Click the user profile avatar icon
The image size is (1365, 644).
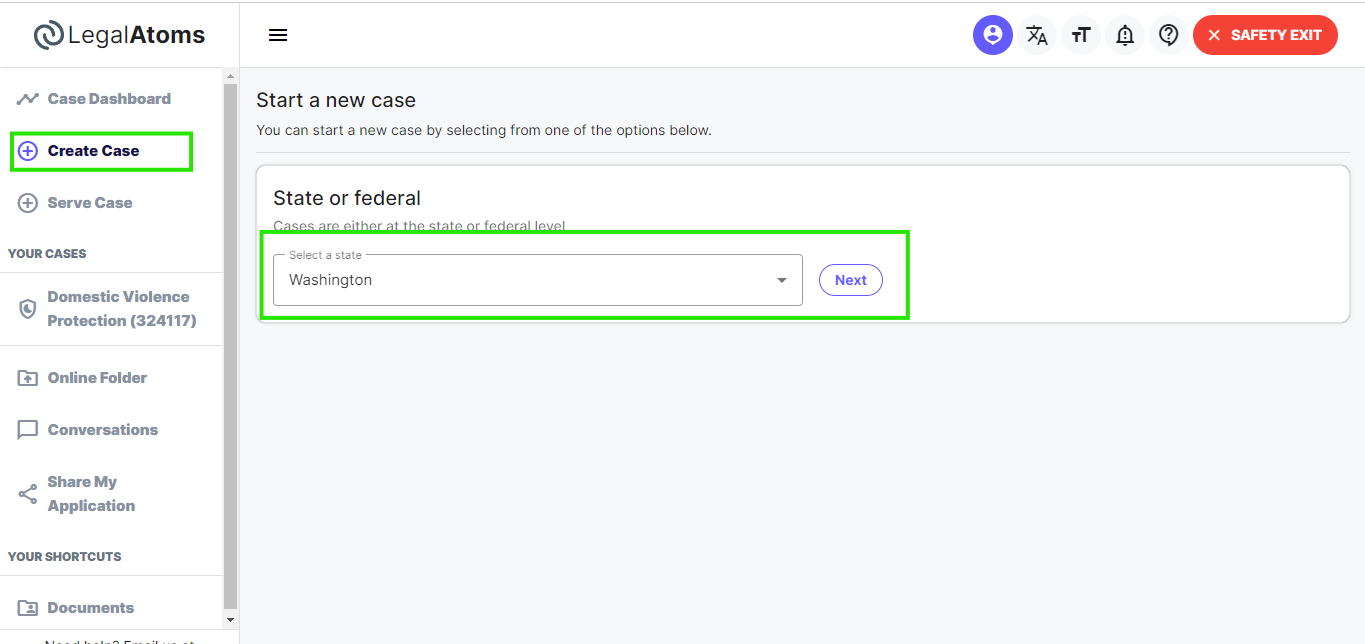point(993,35)
